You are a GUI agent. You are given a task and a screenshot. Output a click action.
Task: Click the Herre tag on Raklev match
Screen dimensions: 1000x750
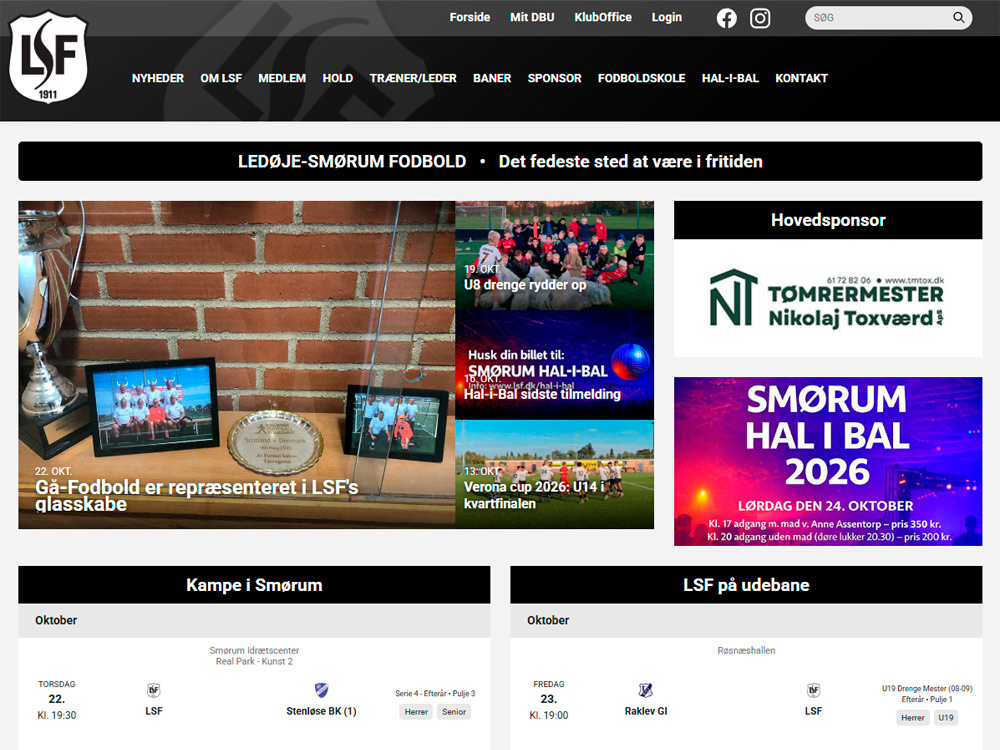[x=913, y=718]
